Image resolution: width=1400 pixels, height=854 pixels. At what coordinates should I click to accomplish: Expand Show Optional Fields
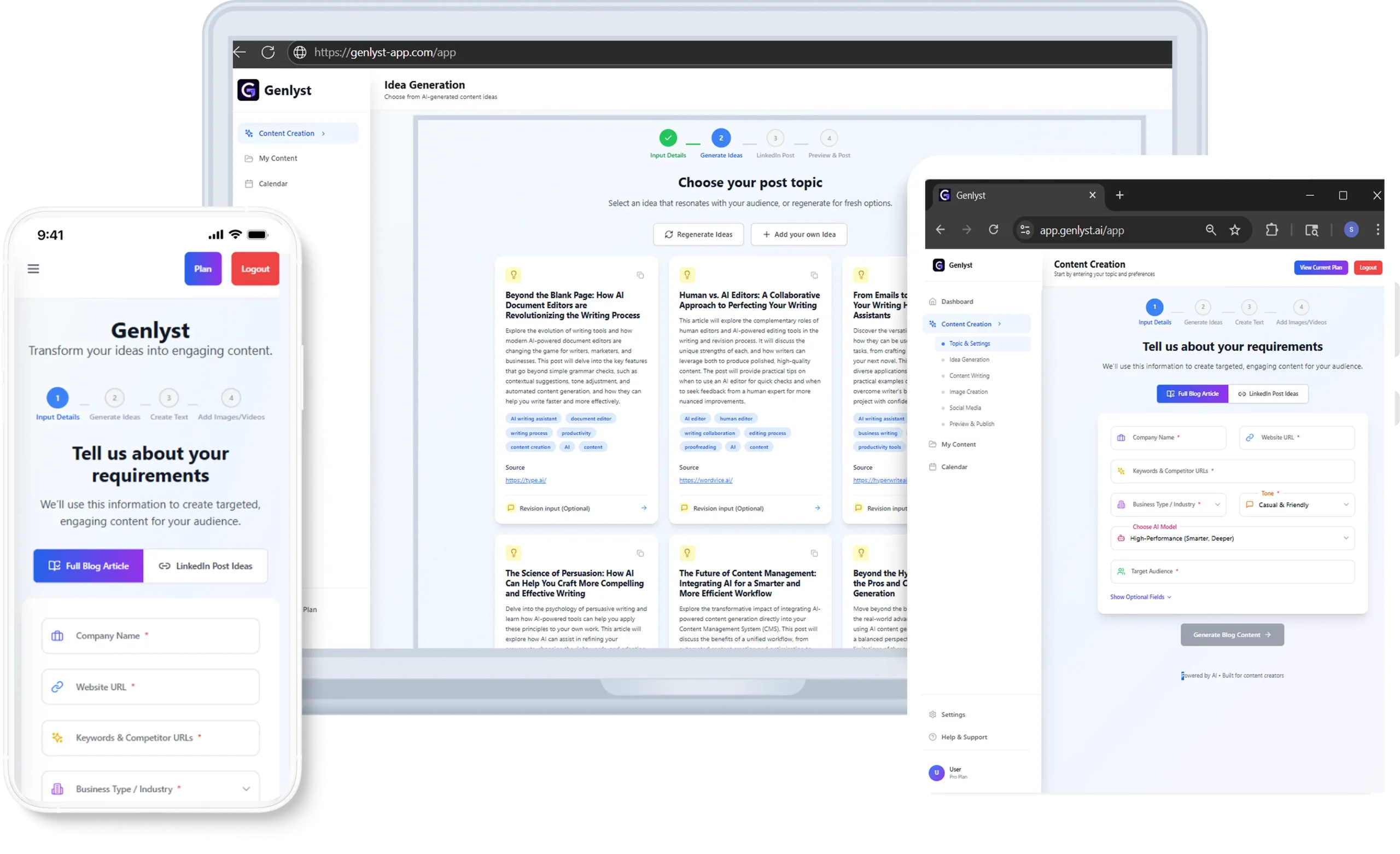(1140, 597)
